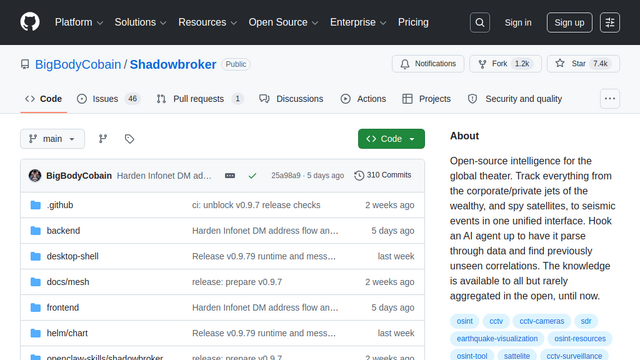Click the osint topic tag
The width and height of the screenshot is (640, 360).
point(464,321)
